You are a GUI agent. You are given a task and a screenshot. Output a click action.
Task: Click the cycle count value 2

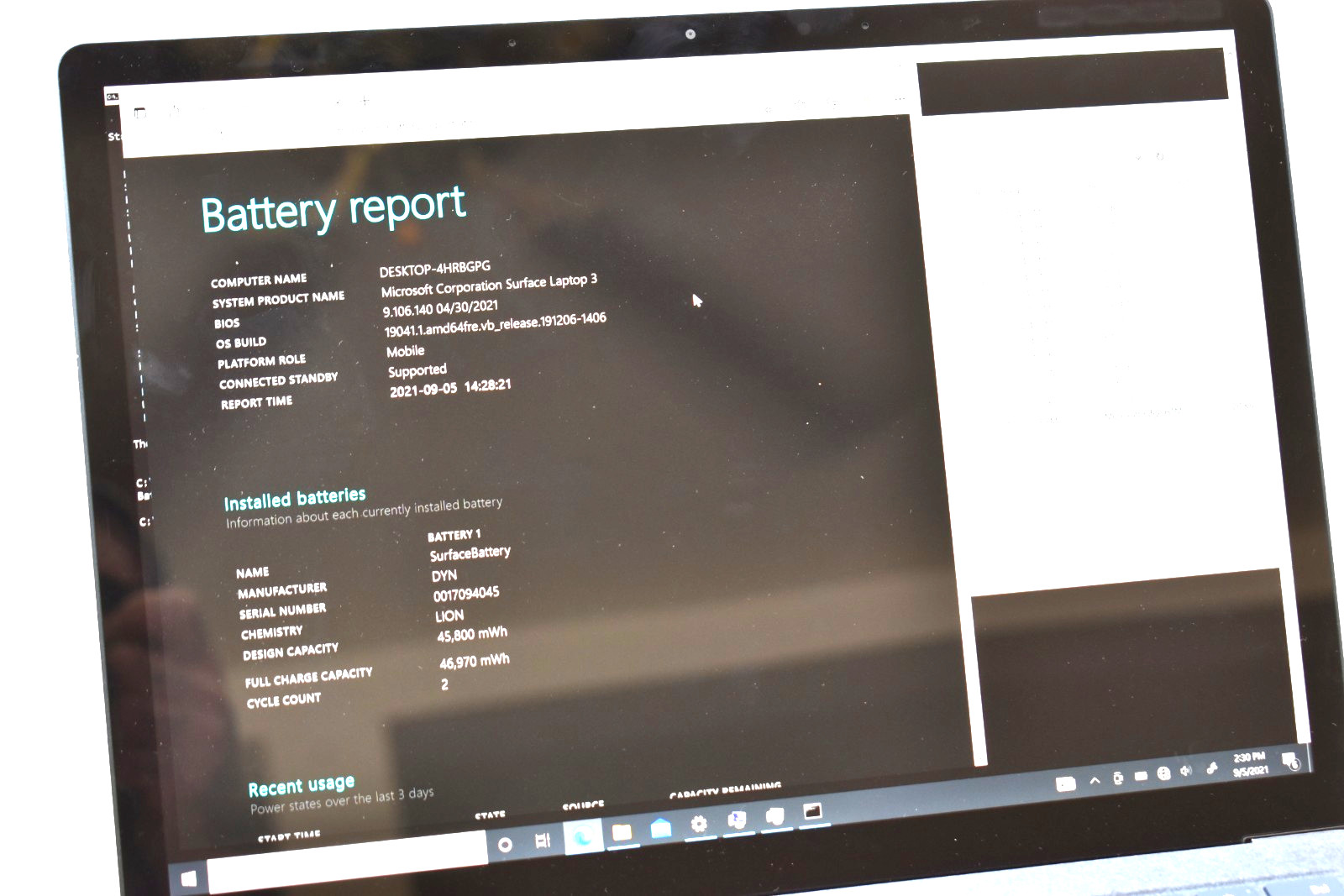tap(444, 684)
